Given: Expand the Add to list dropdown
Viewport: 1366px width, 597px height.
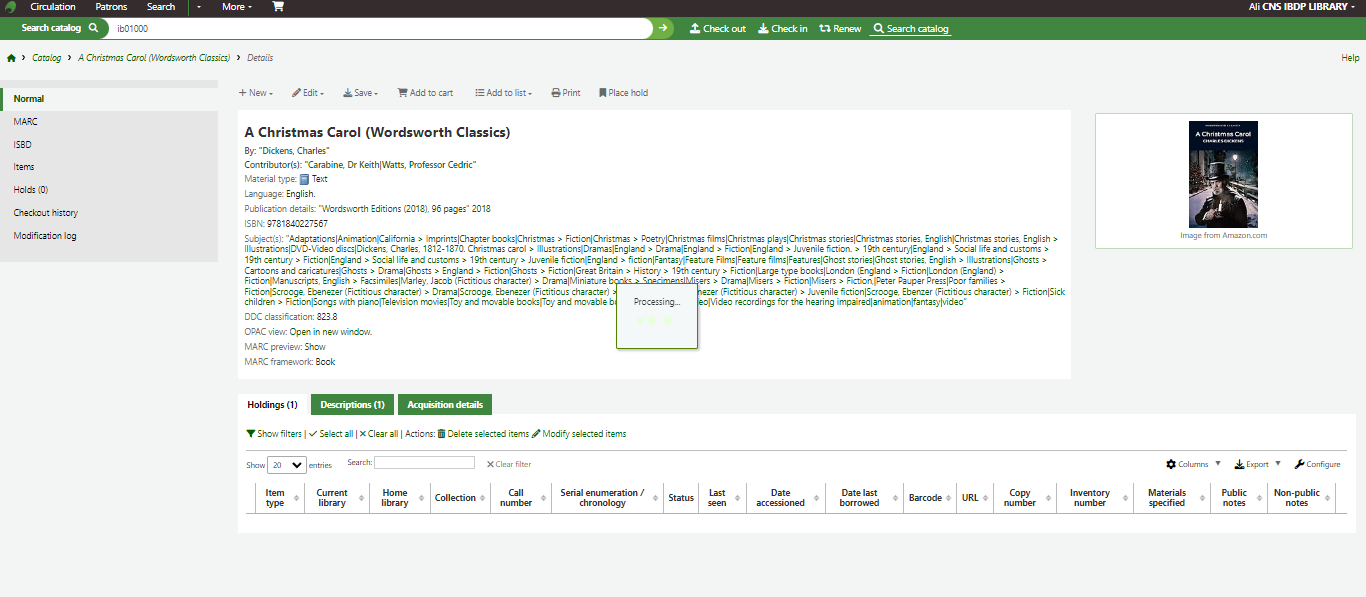Looking at the screenshot, I should pos(503,93).
